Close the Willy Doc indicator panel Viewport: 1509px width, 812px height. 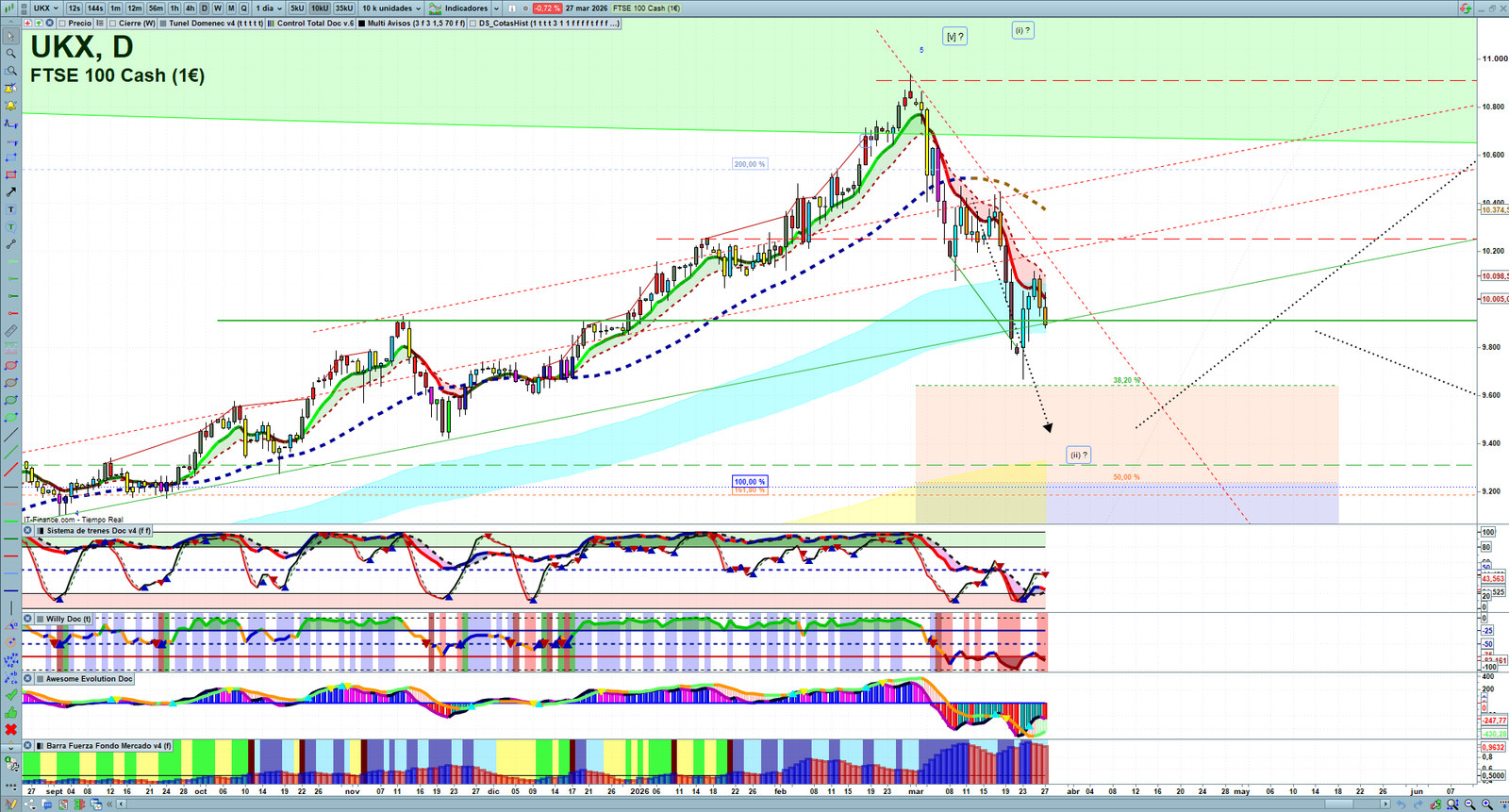point(28,620)
